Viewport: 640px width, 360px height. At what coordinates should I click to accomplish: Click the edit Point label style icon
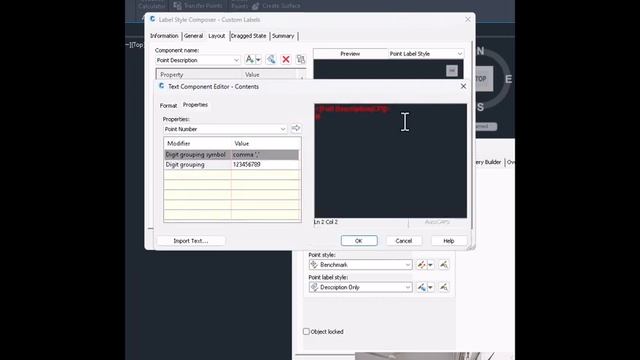421,287
